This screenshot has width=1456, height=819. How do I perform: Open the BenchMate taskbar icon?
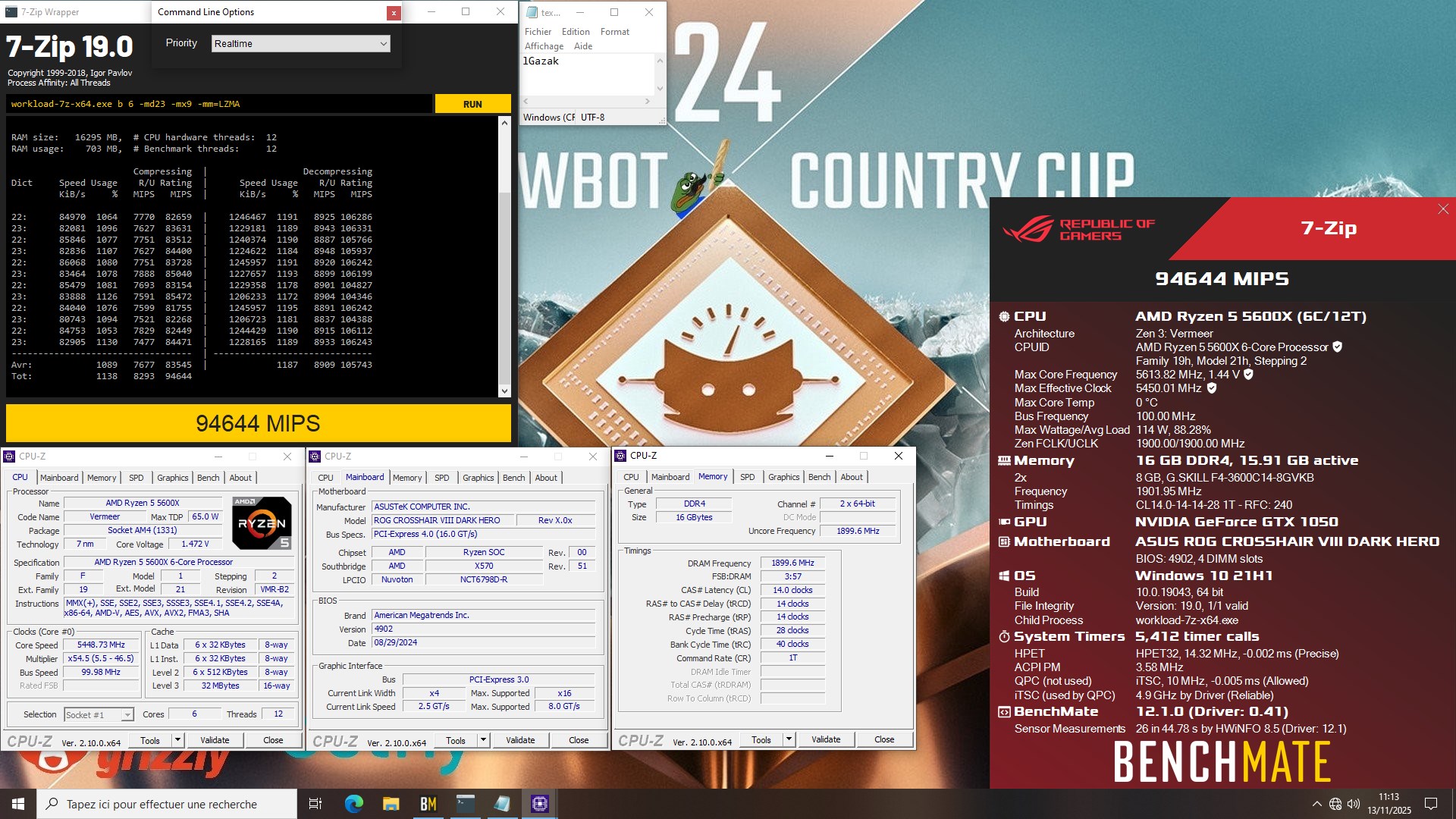[x=428, y=804]
